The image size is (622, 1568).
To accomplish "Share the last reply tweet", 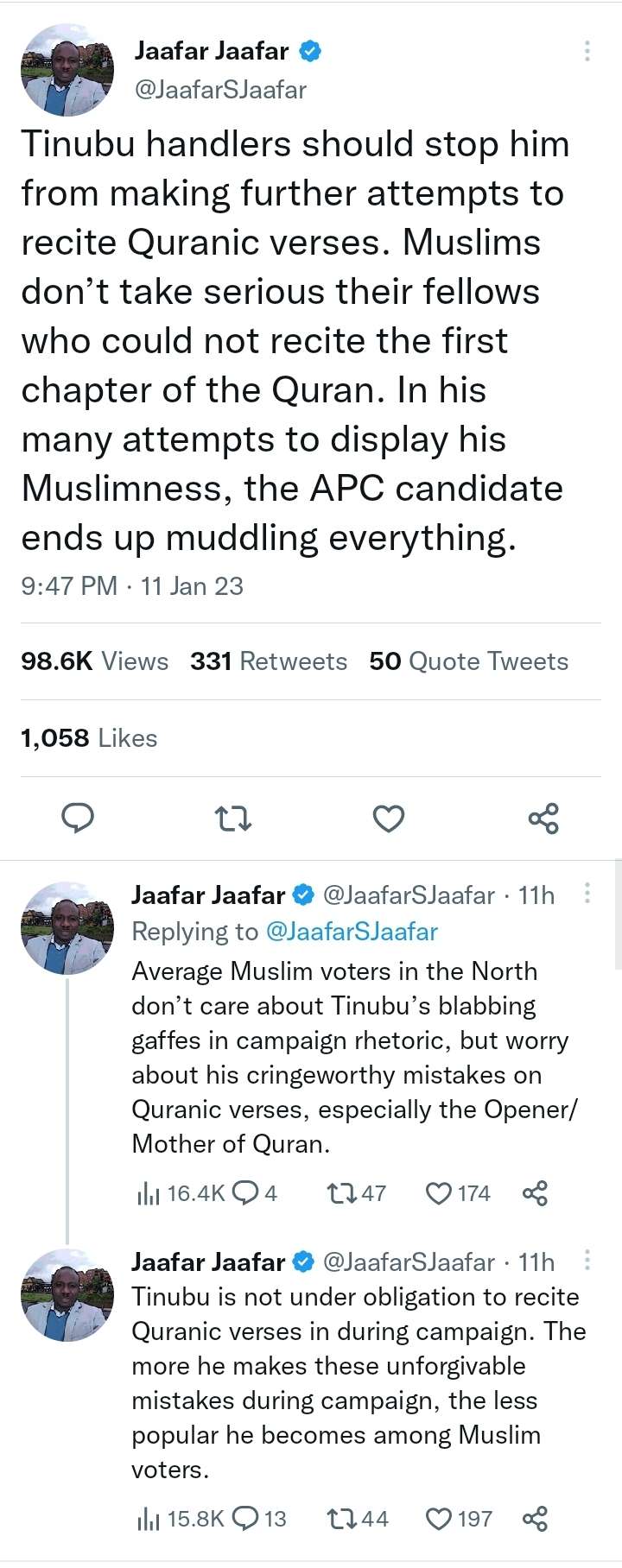I will tap(535, 1518).
